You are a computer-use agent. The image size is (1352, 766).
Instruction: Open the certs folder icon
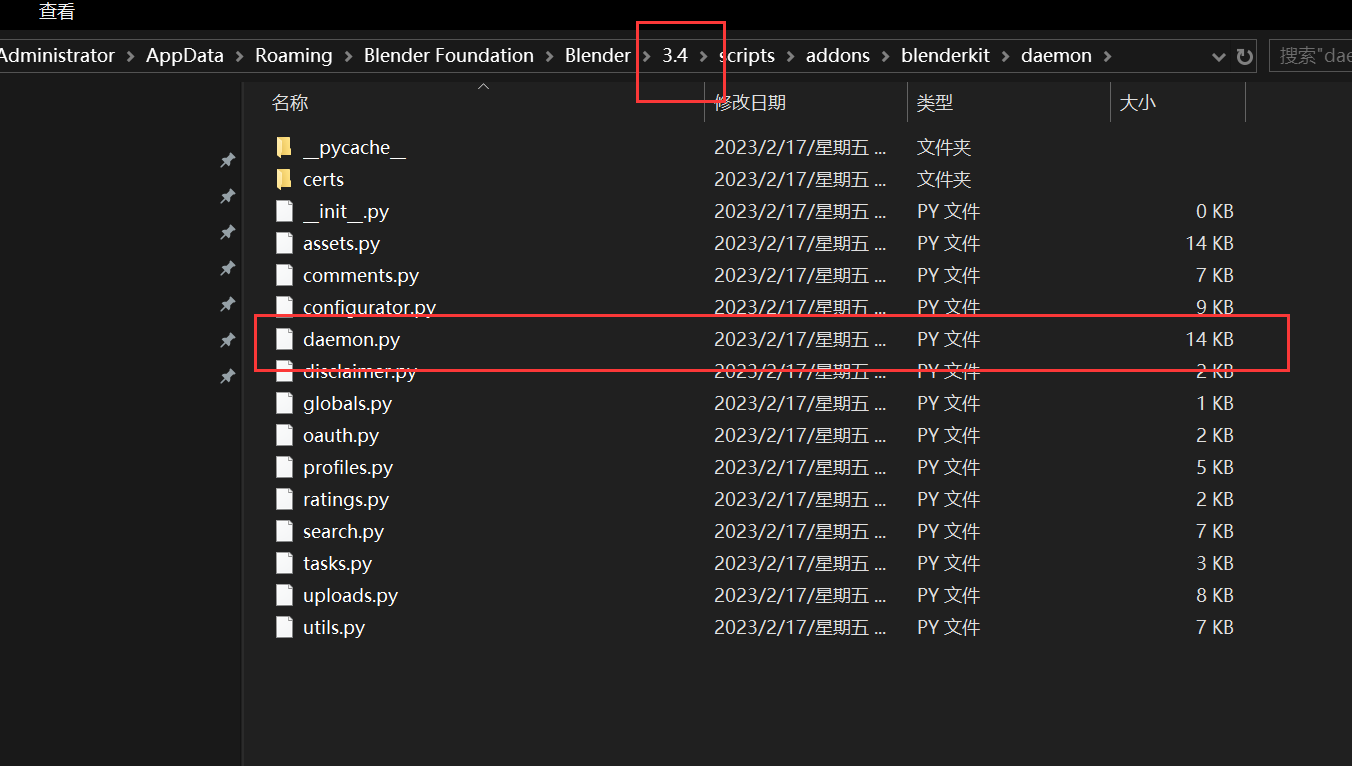(283, 179)
